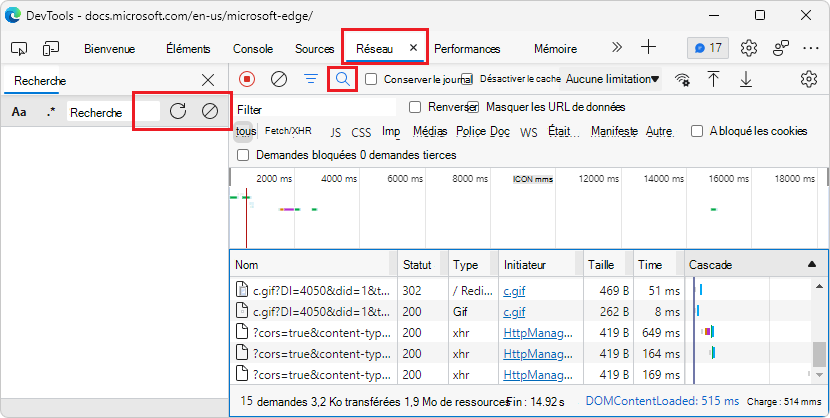Select the tous filter

coord(246,131)
